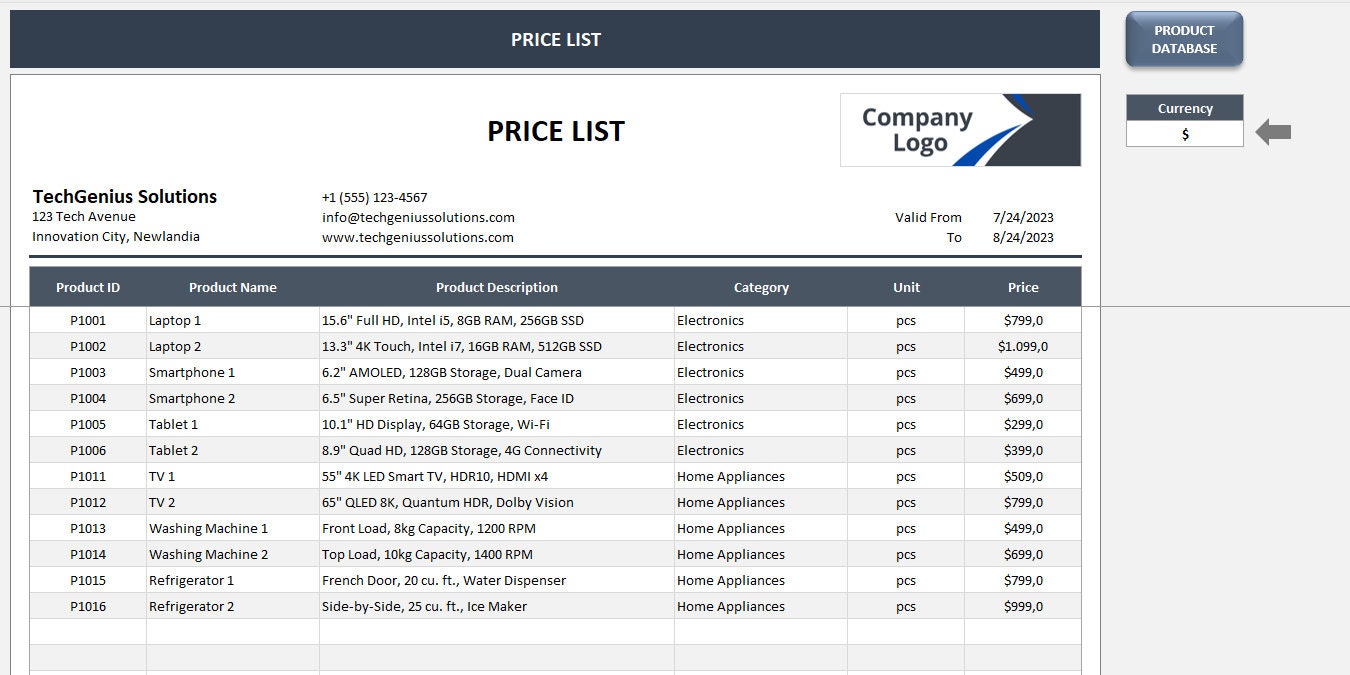The width and height of the screenshot is (1350, 675).
Task: Click the Category column header
Action: click(761, 287)
